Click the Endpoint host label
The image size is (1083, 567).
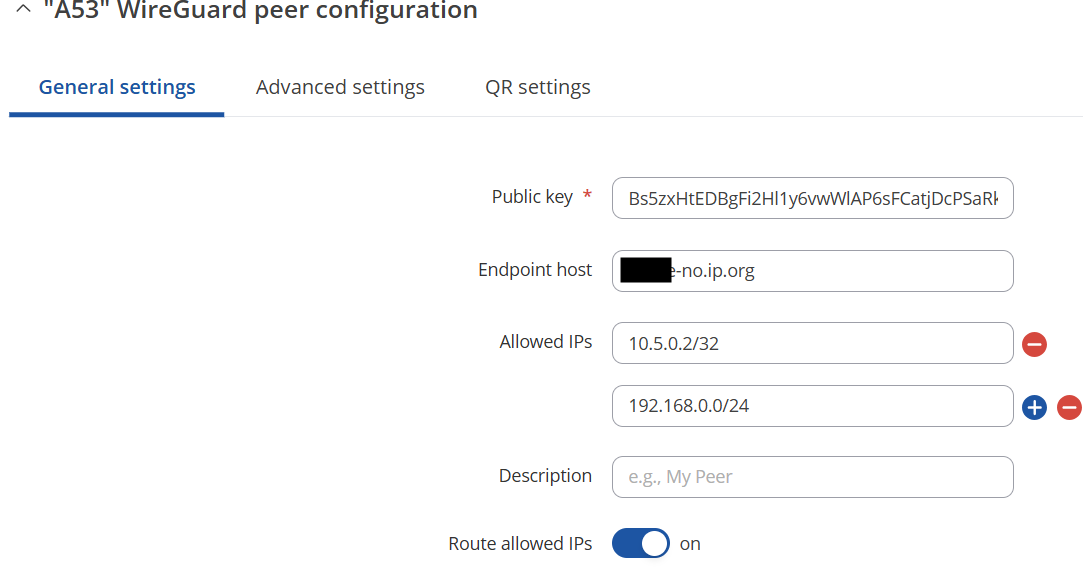click(535, 269)
